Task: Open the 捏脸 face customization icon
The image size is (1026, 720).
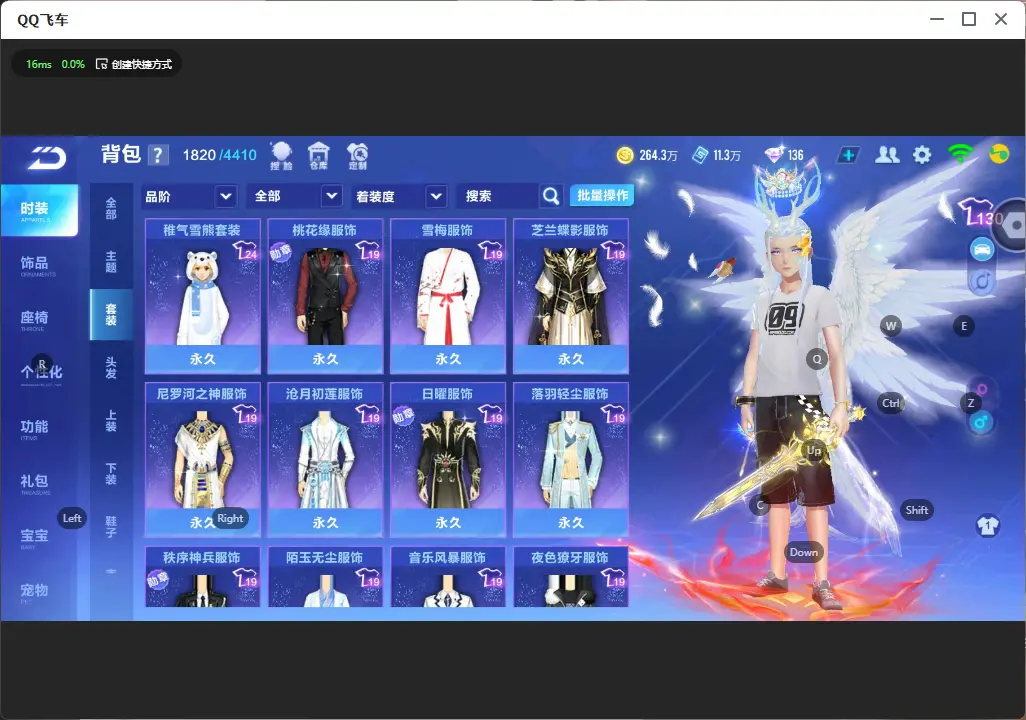Action: 281,156
